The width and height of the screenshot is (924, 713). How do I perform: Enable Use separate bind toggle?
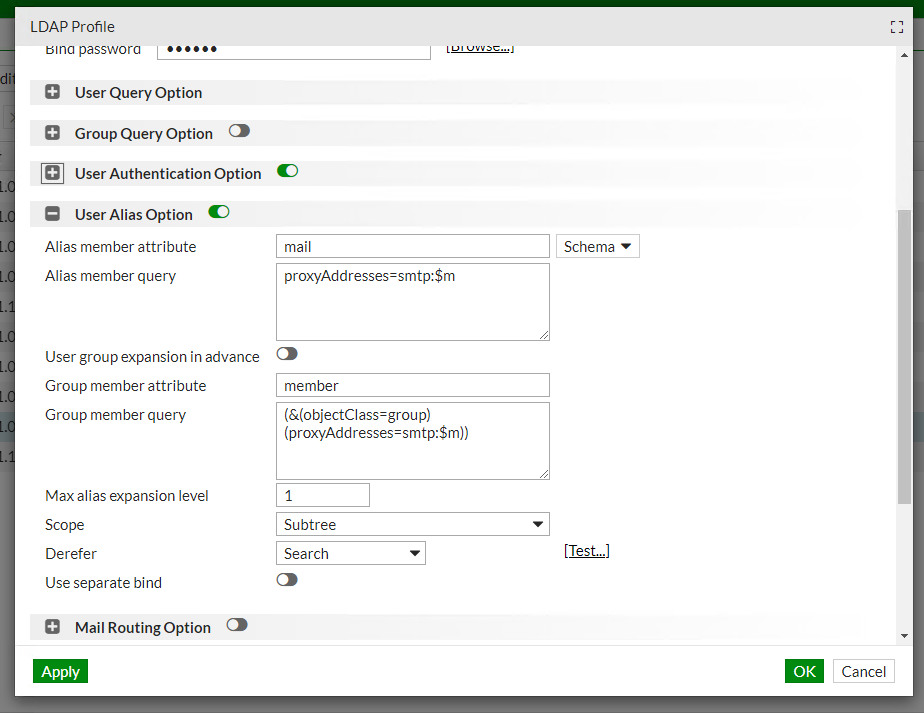tap(287, 580)
